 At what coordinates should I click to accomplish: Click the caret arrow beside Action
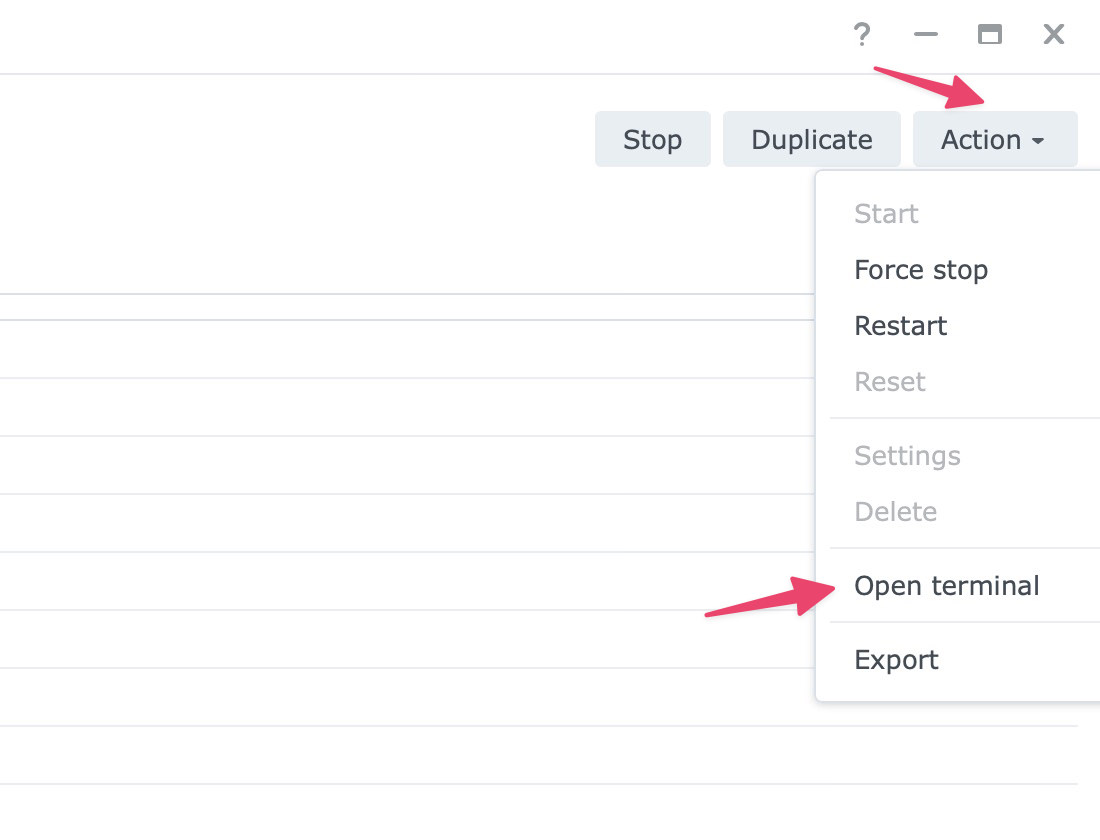tap(1038, 141)
